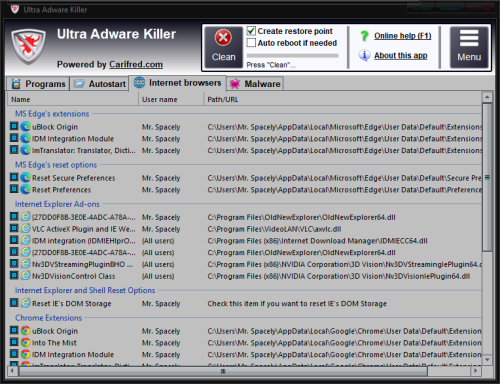Open About this app link
The height and width of the screenshot is (384, 500).
pyautogui.click(x=400, y=55)
